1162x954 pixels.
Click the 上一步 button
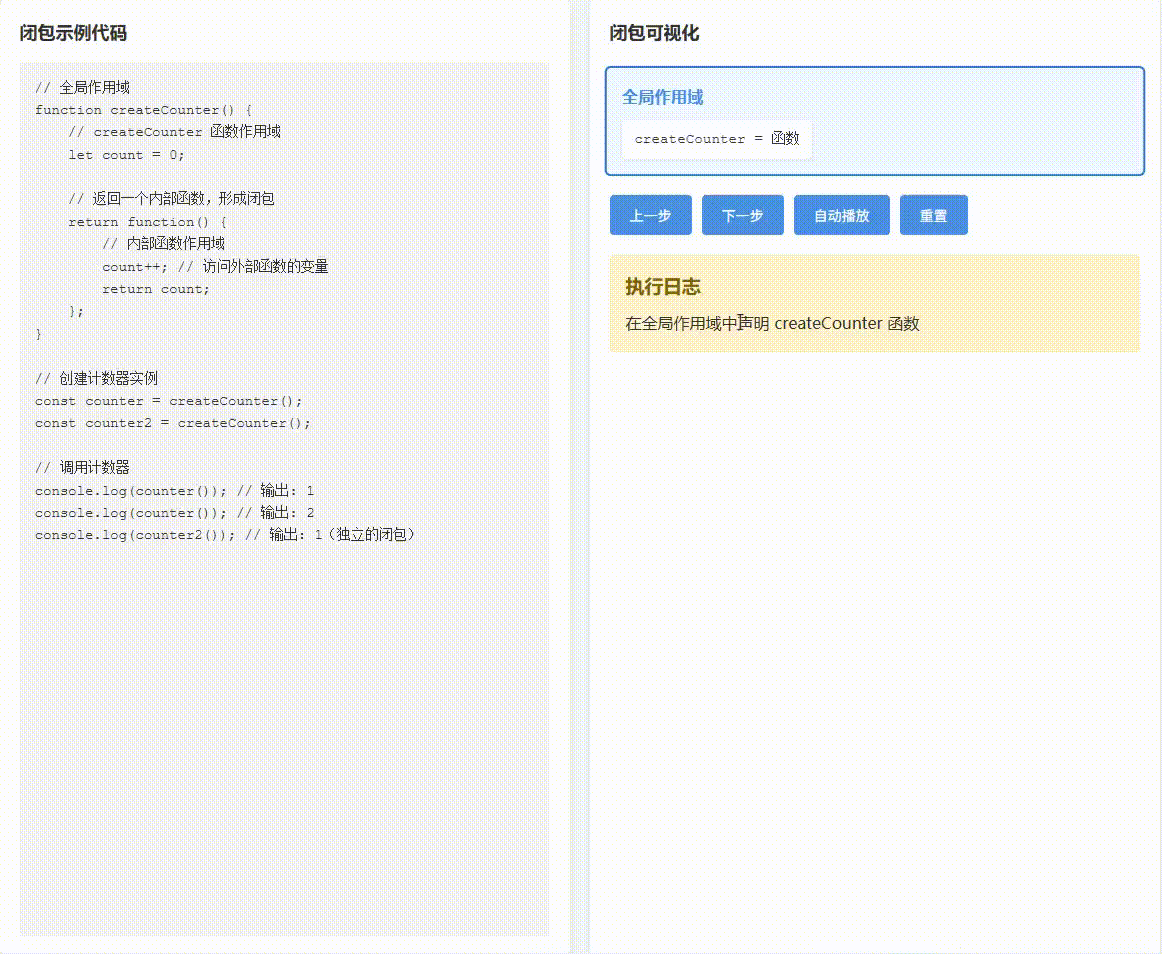pyautogui.click(x=651, y=215)
